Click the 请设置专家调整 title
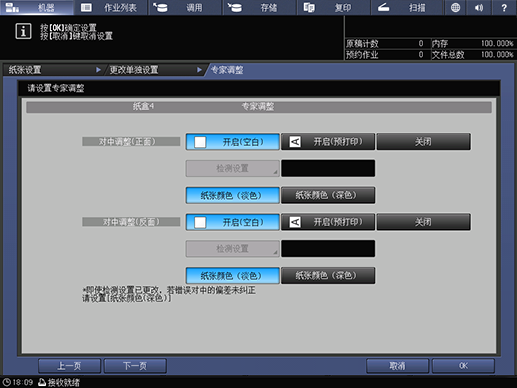The width and height of the screenshot is (517, 388). pyautogui.click(x=56, y=88)
